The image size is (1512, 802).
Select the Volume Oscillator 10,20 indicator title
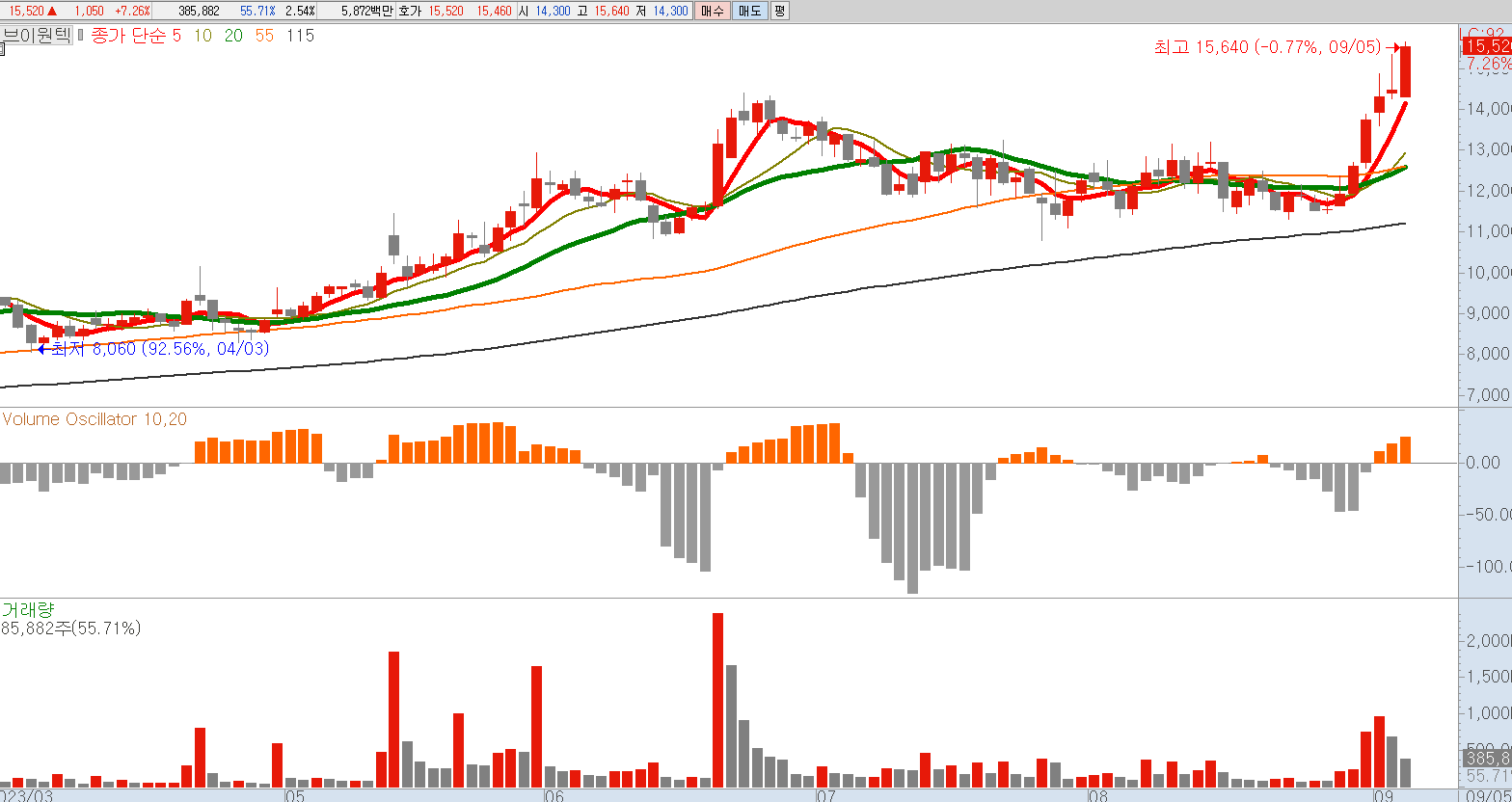[94, 419]
